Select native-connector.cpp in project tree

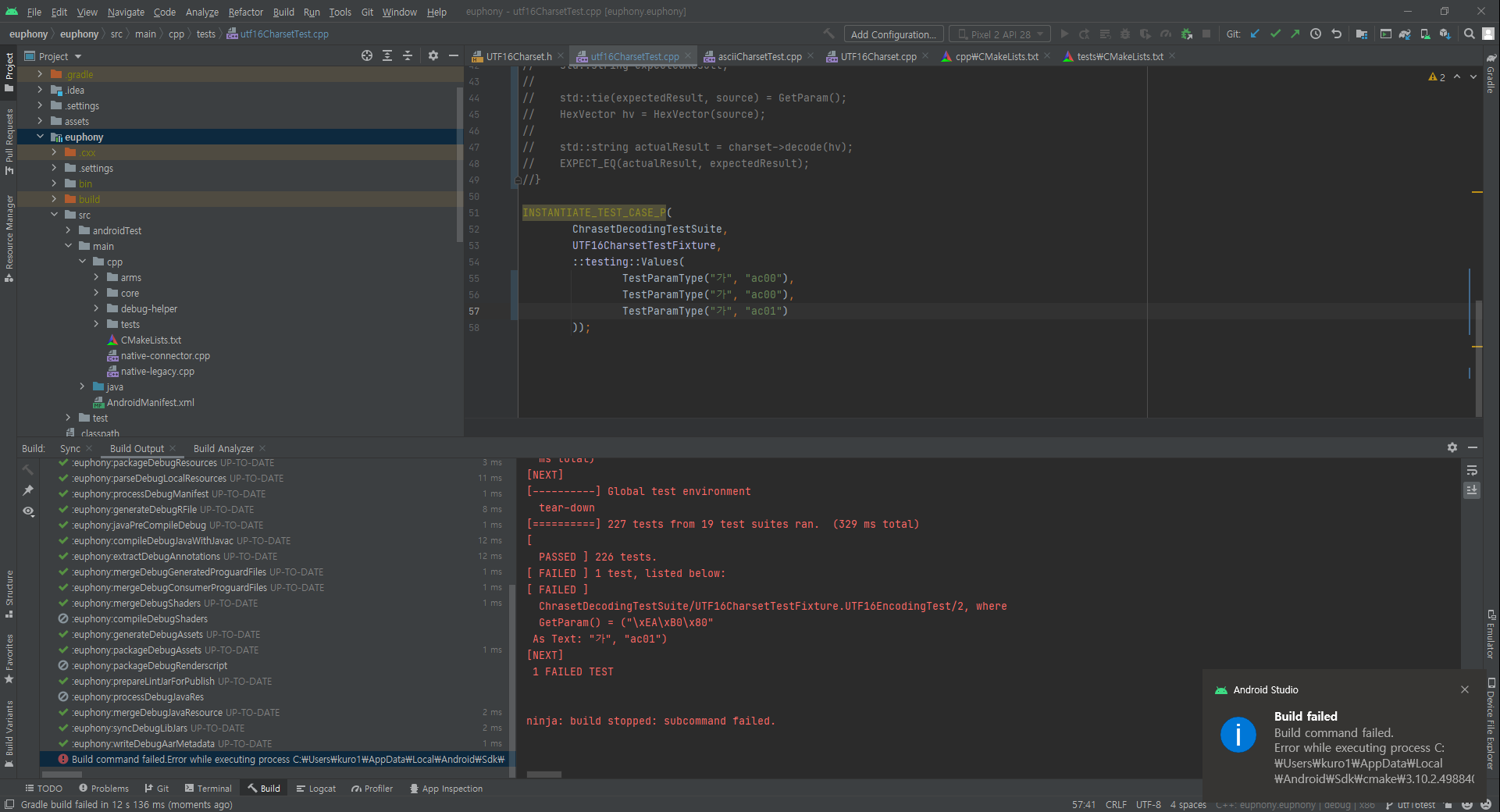[165, 355]
